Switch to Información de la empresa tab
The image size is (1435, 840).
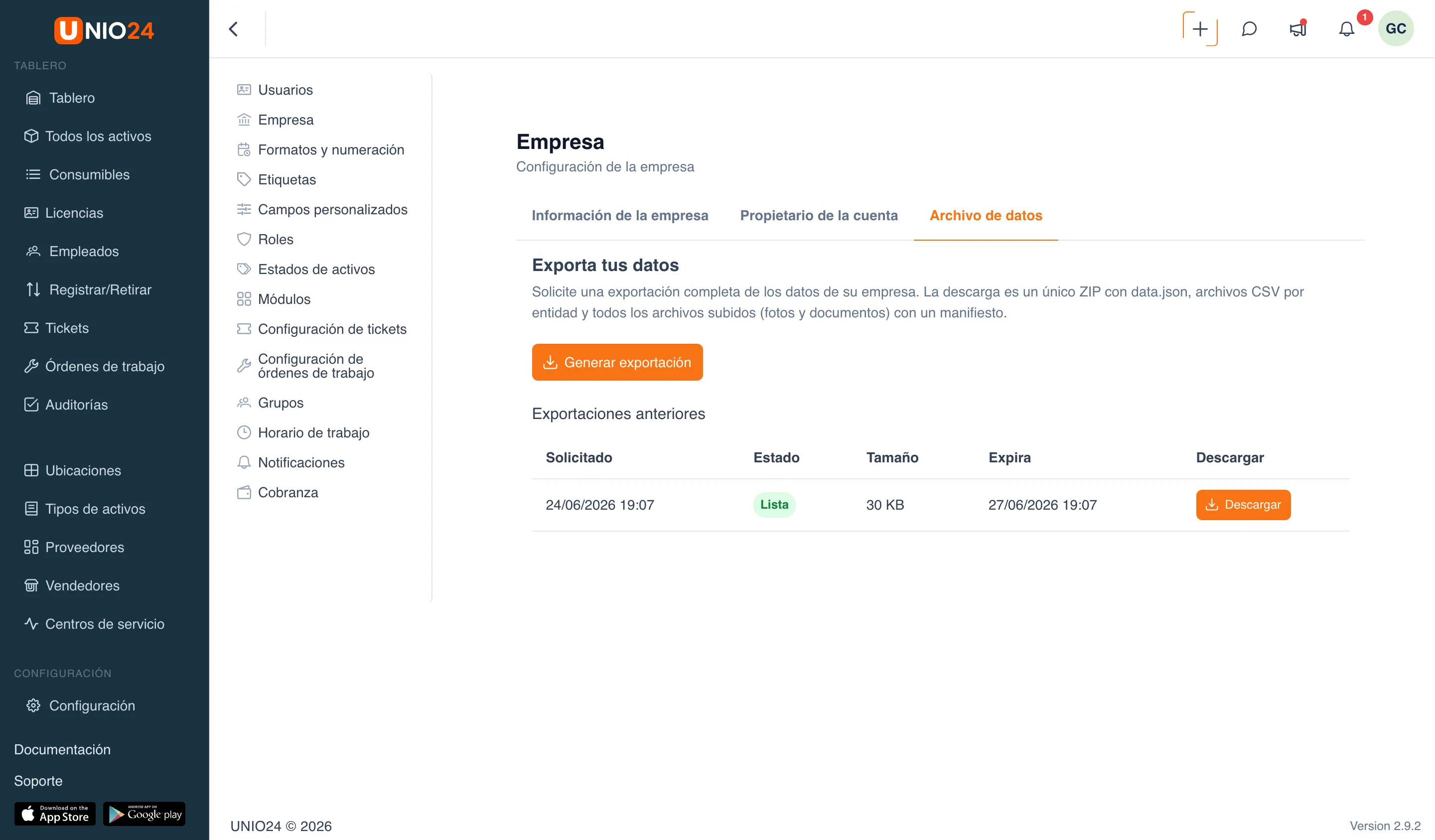click(x=619, y=215)
